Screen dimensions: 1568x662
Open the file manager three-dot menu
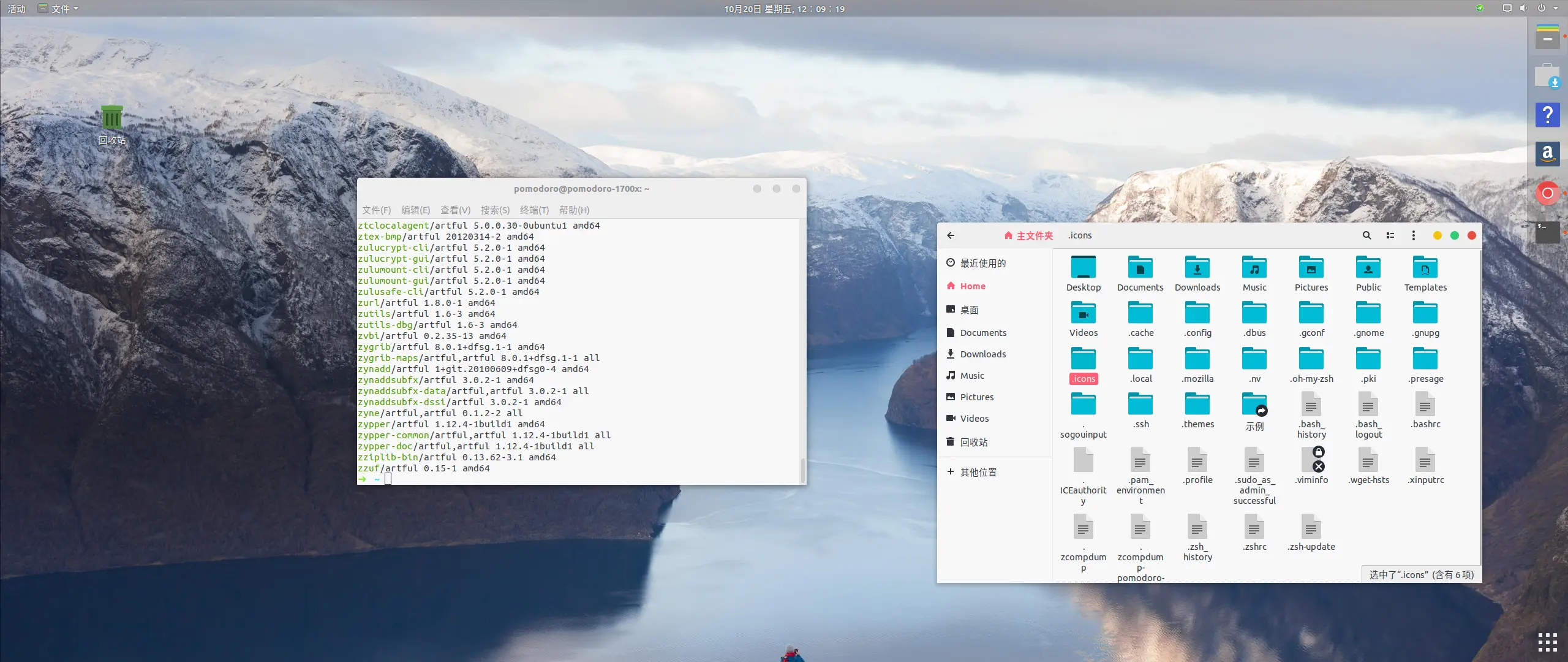[x=1414, y=235]
